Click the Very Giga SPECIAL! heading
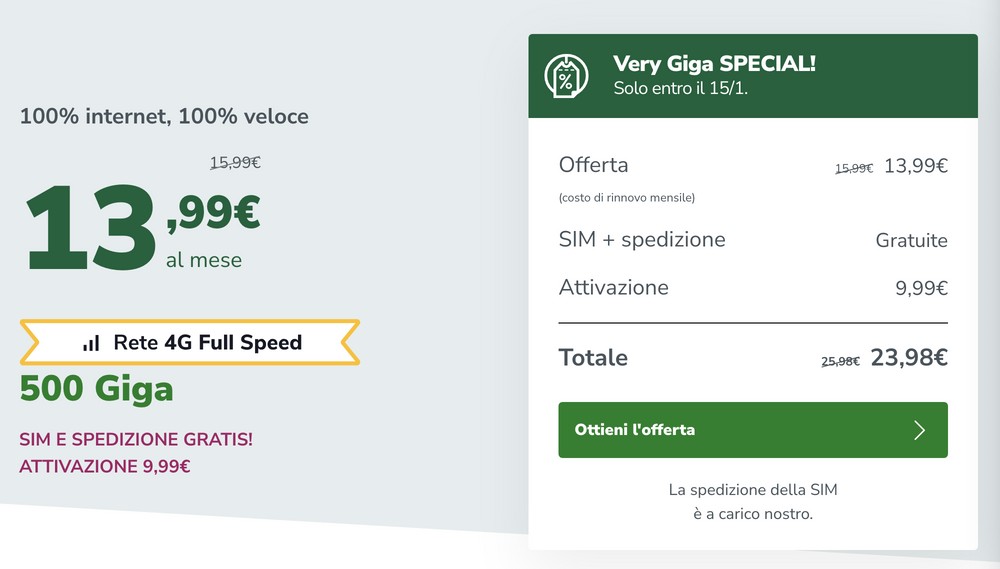1000x569 pixels. 714,63
